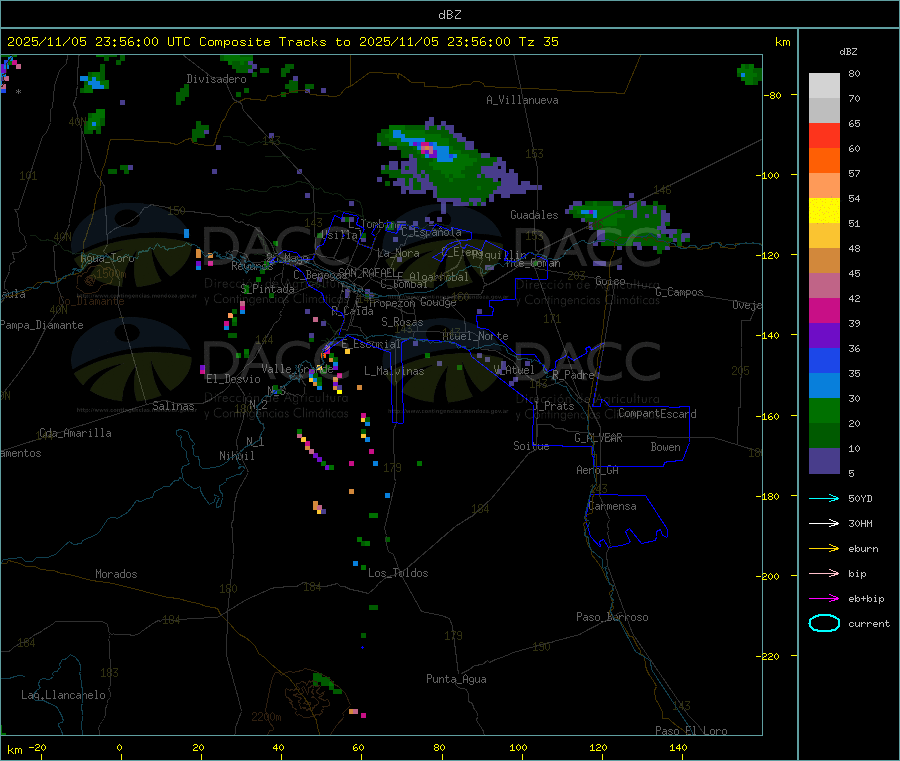900x761 pixels.
Task: Click the Carmensa map label
Action: [x=612, y=506]
